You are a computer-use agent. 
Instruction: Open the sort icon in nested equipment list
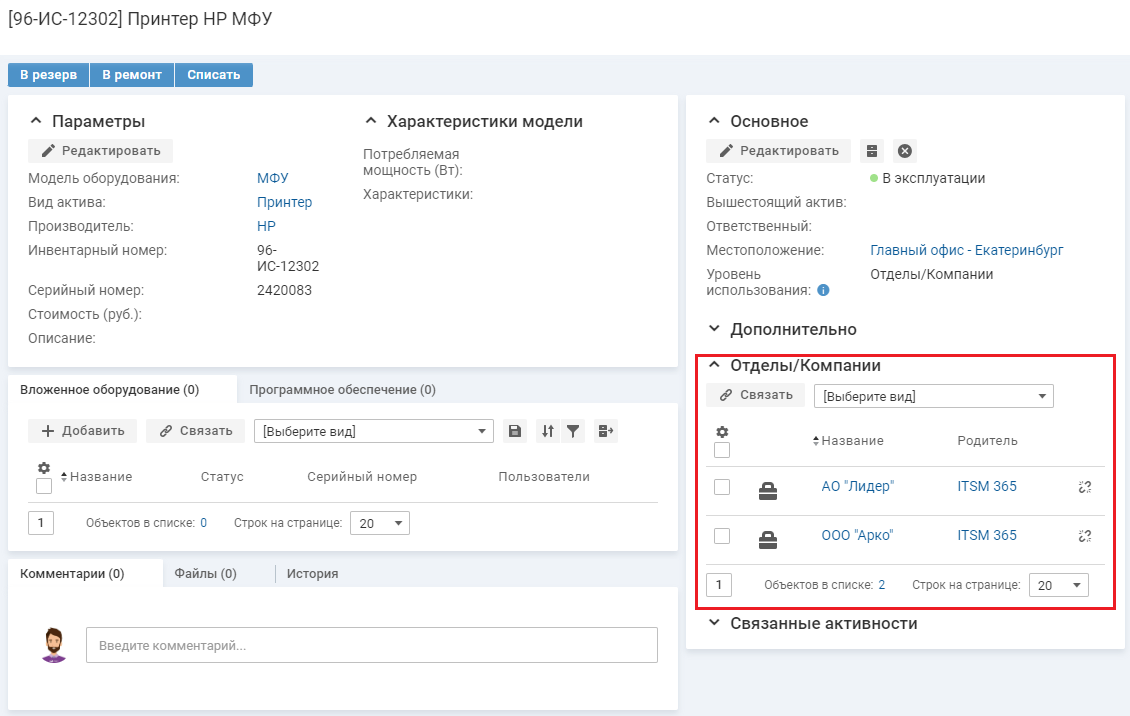click(547, 431)
